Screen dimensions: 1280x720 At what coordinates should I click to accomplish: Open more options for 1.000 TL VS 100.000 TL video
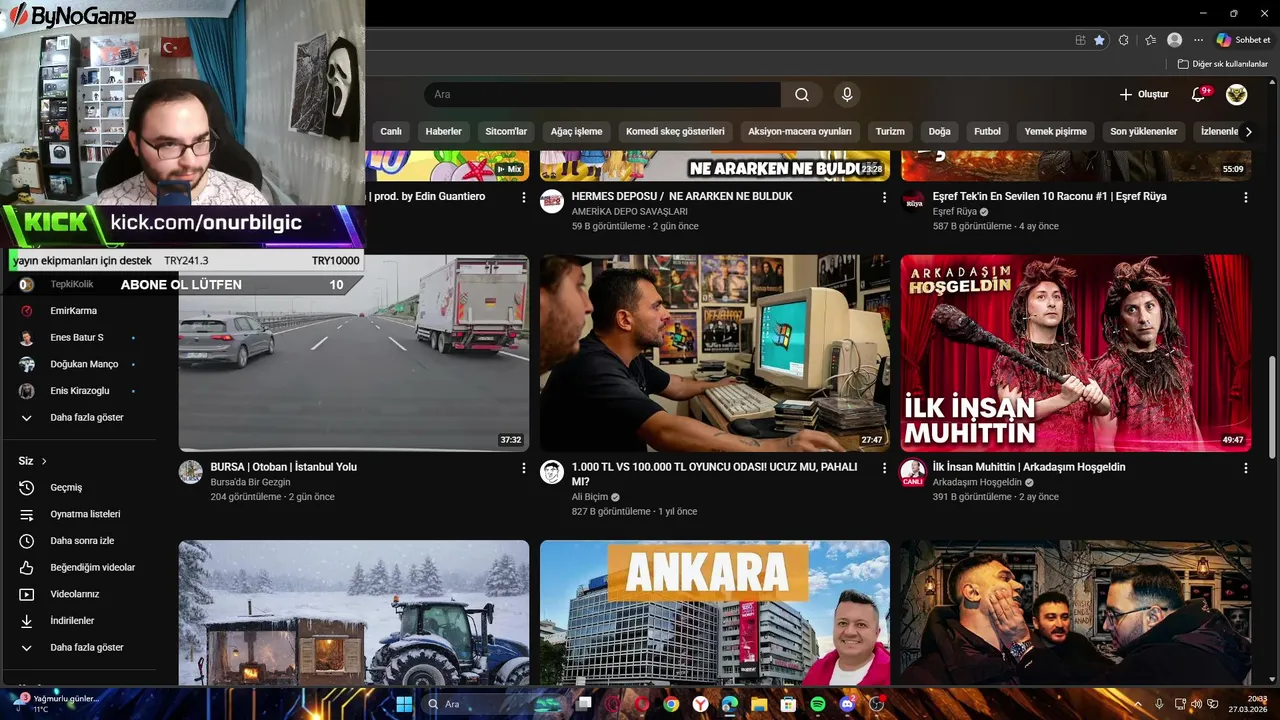tap(884, 468)
